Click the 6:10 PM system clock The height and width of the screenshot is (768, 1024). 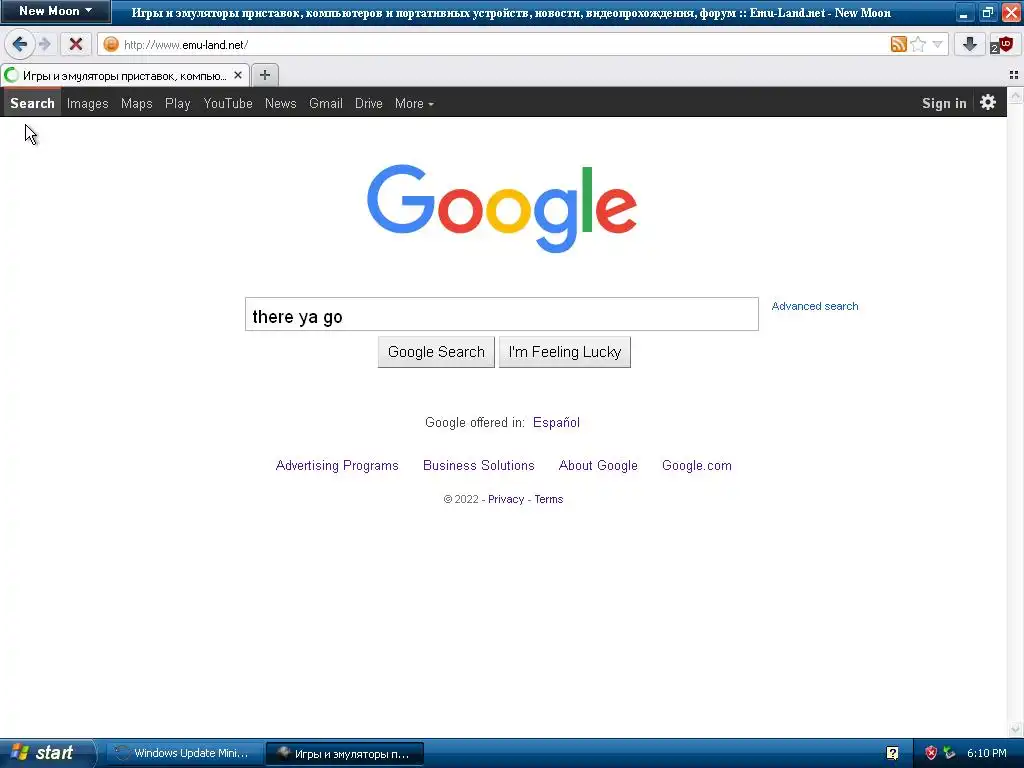click(x=987, y=753)
